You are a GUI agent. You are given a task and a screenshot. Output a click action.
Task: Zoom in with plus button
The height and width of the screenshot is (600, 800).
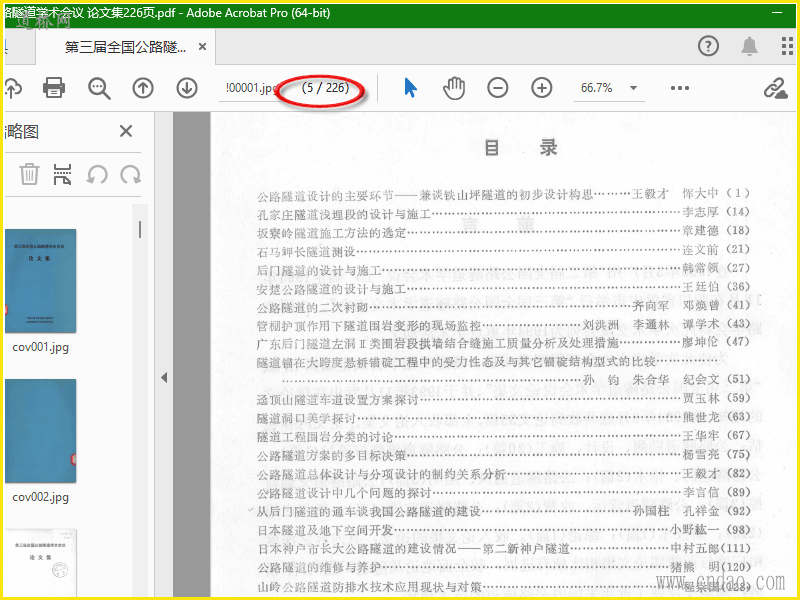tap(541, 88)
